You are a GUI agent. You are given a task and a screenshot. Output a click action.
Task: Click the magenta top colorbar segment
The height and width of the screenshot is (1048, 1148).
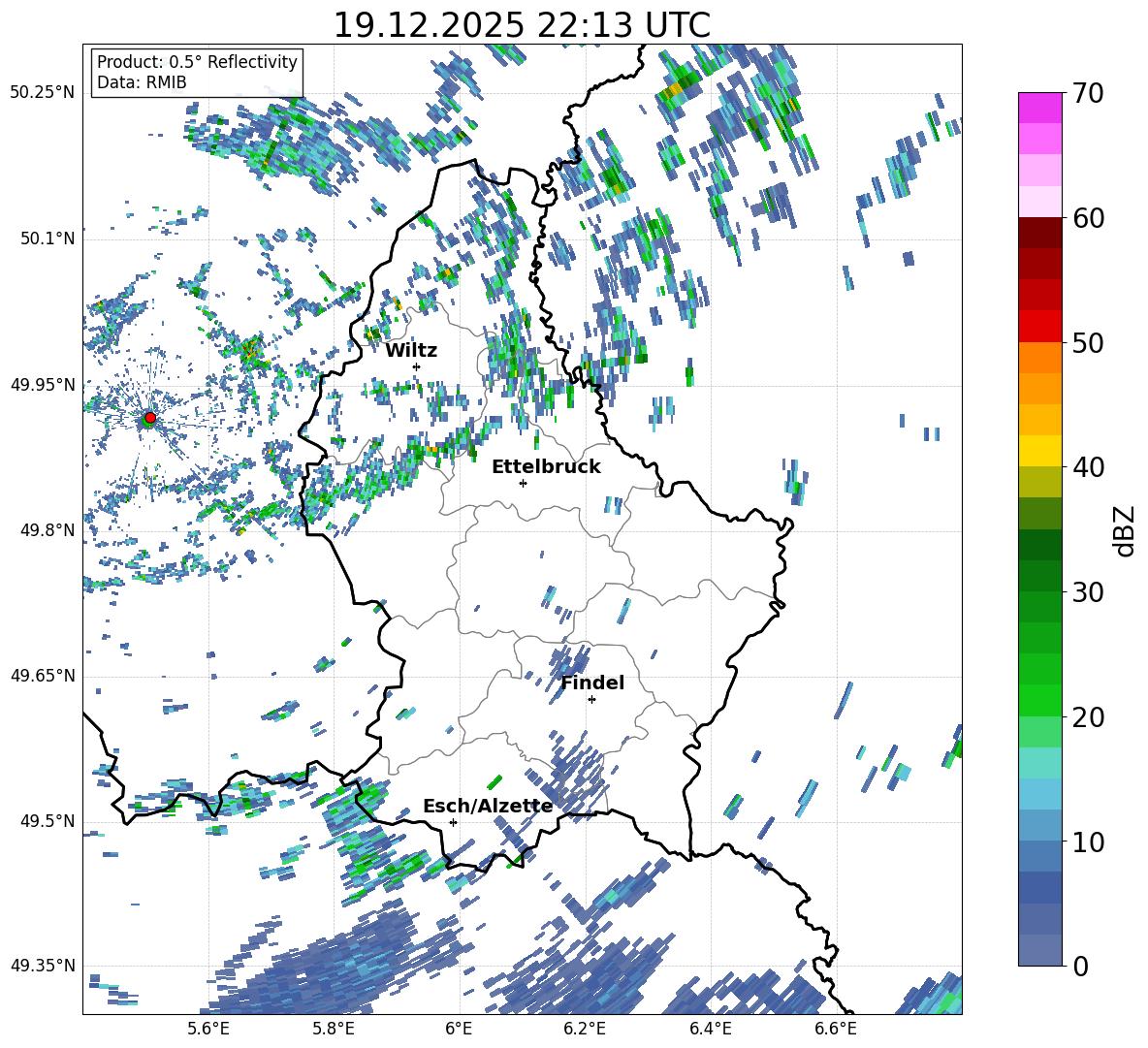click(x=1039, y=108)
